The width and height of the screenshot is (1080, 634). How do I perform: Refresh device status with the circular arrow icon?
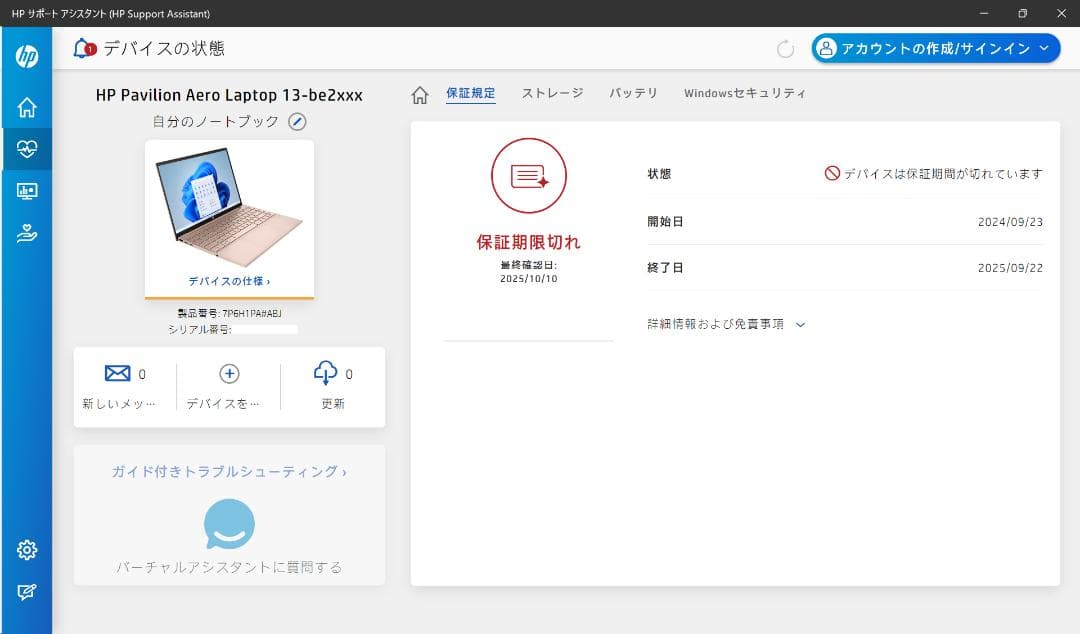pos(787,47)
